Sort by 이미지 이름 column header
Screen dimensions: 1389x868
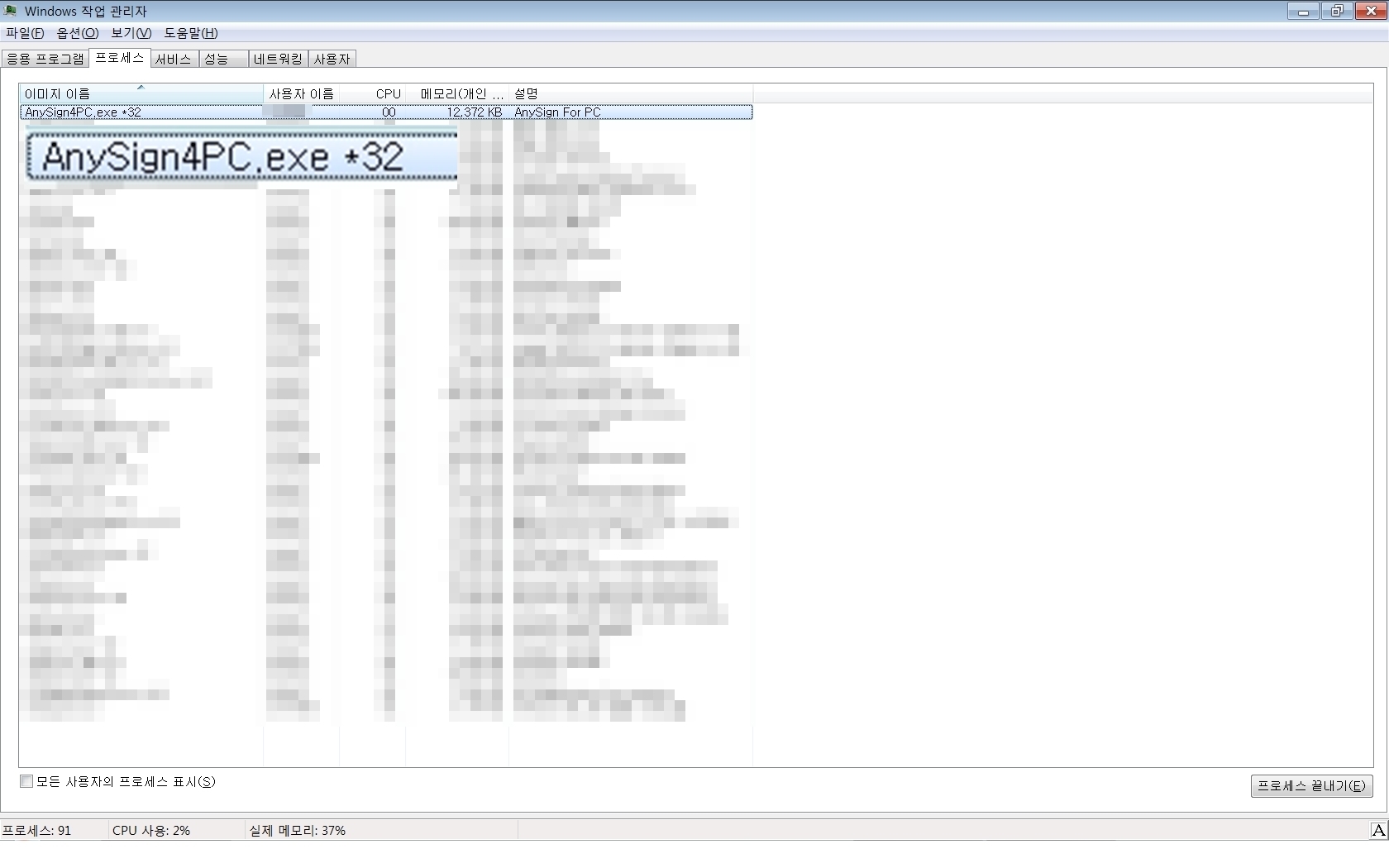[x=141, y=93]
